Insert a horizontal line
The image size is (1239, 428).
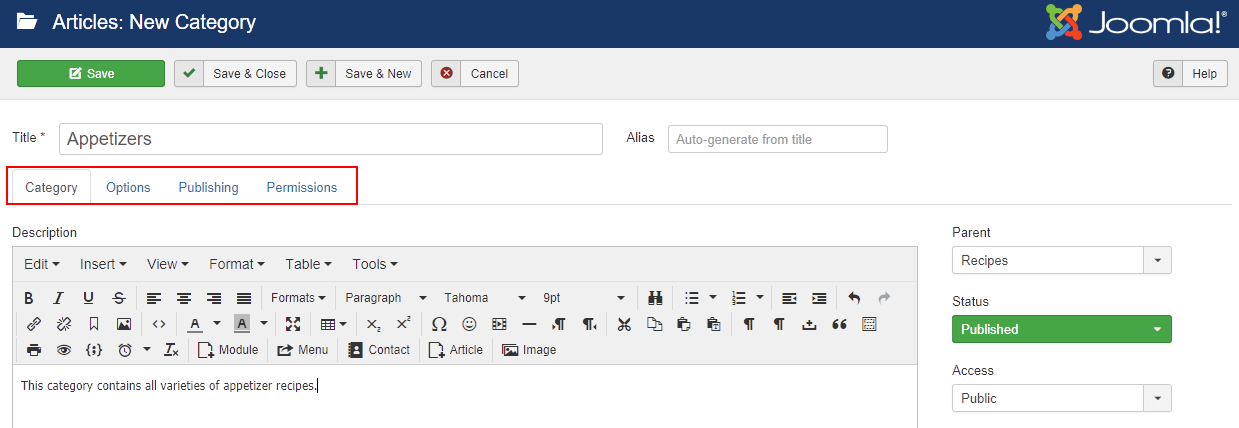coord(529,324)
